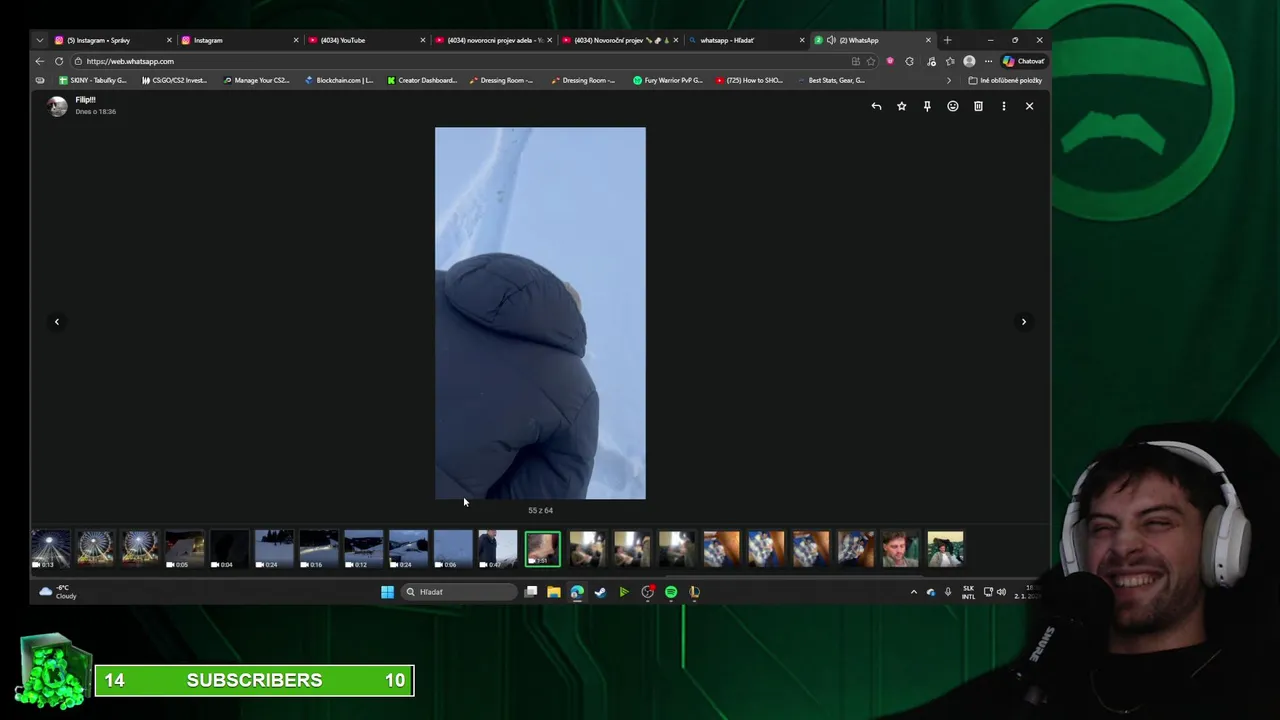Open the three-dot more options menu in viewer
Viewport: 1280px width, 720px height.
pos(1004,106)
